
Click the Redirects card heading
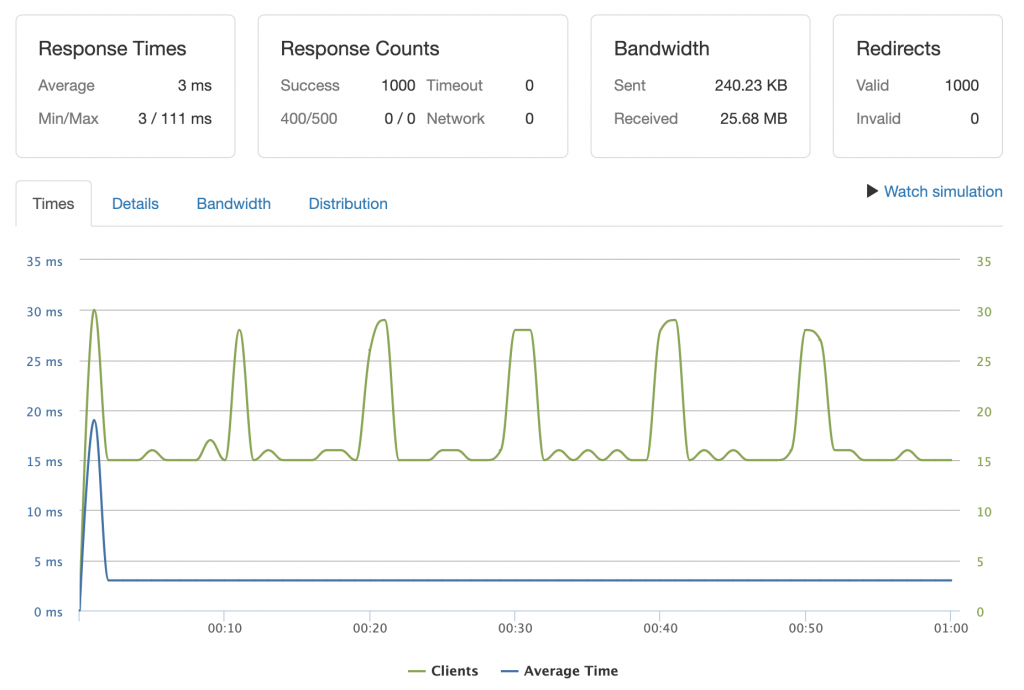898,48
